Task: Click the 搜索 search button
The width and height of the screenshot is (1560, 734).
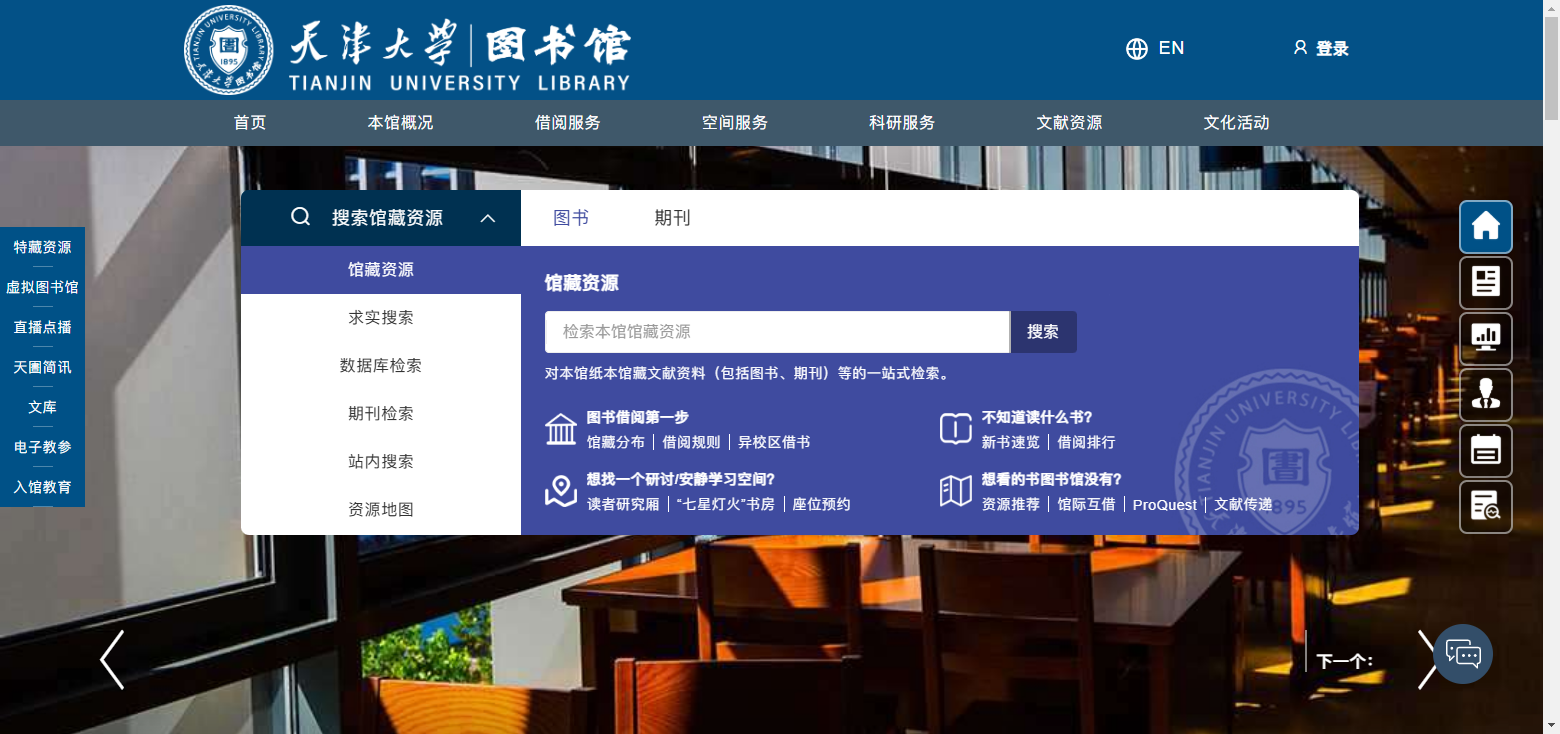Action: coord(1043,331)
